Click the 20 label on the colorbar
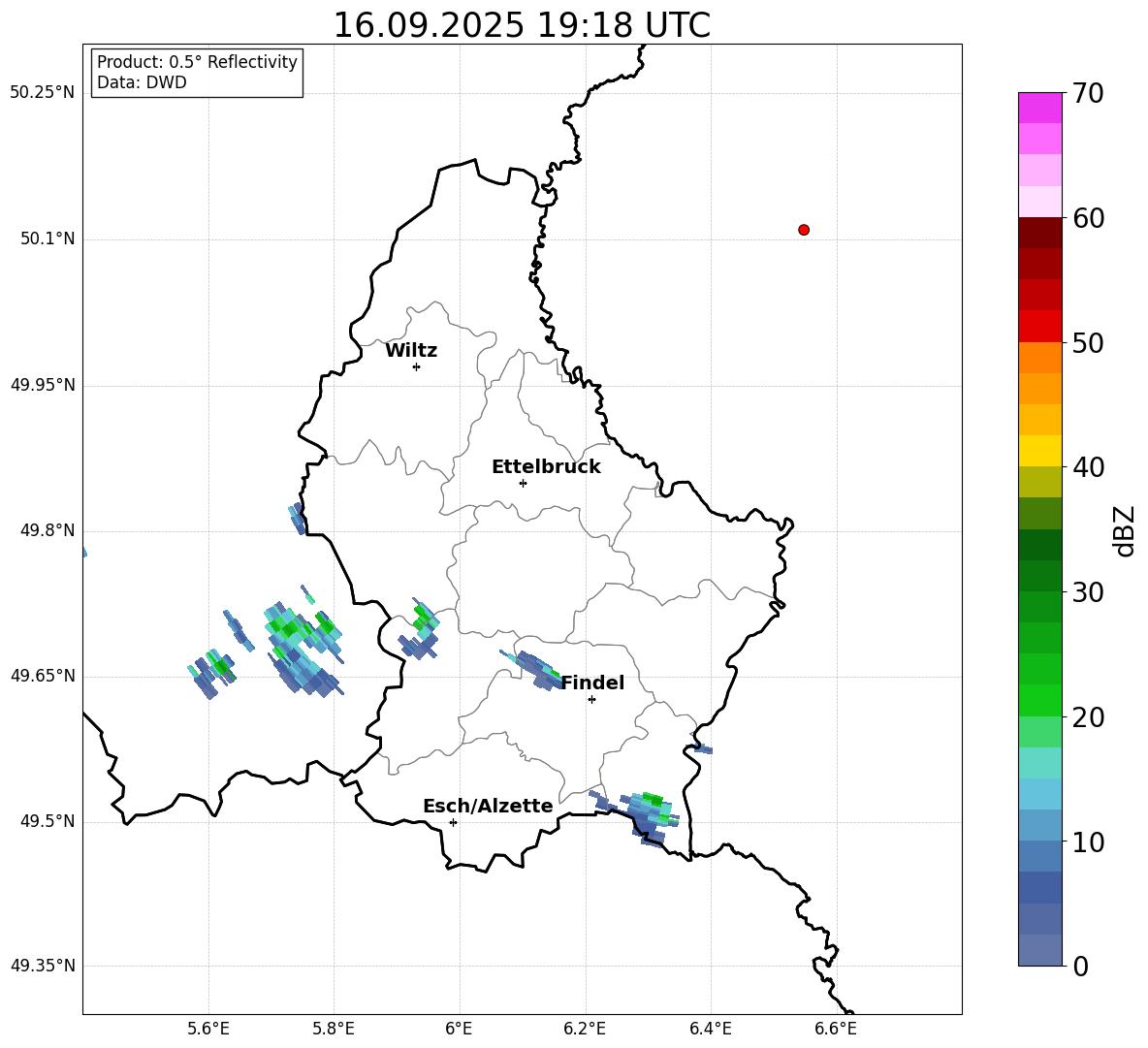Screen dimensions: 1148x1048 pos(1088,717)
